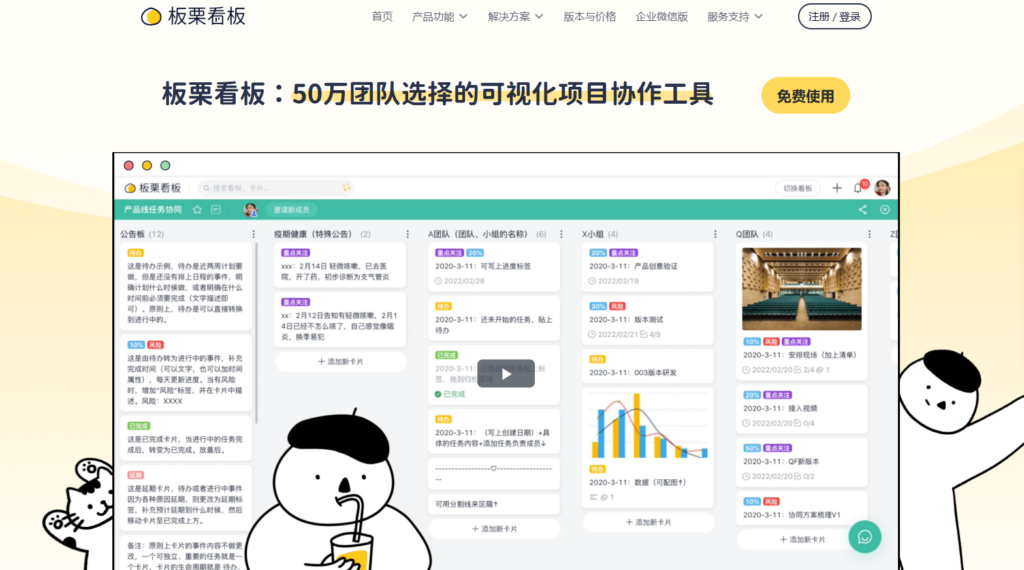Open the 首页 navigation link
The image size is (1024, 570).
coord(382,16)
